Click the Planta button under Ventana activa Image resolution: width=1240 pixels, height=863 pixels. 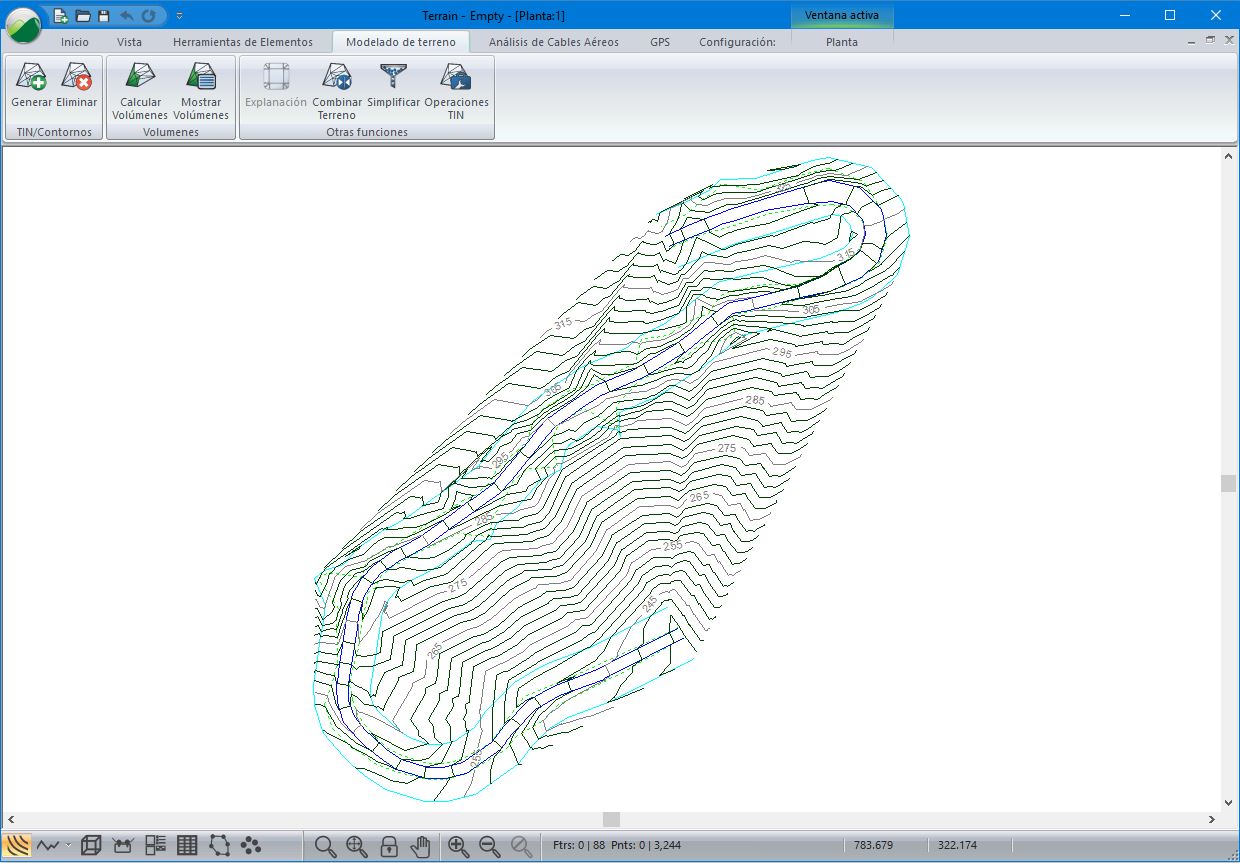click(841, 42)
